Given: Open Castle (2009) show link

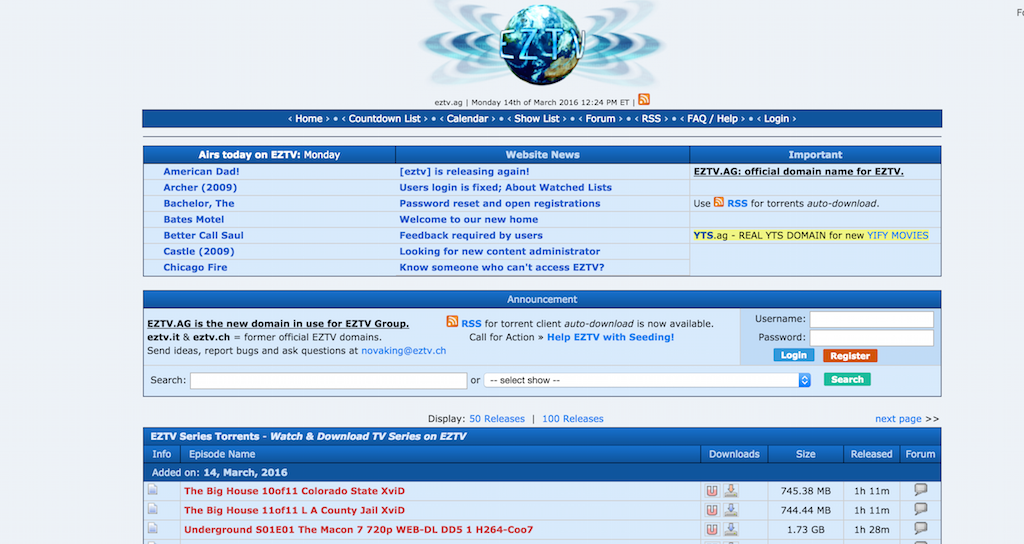Looking at the screenshot, I should 199,251.
